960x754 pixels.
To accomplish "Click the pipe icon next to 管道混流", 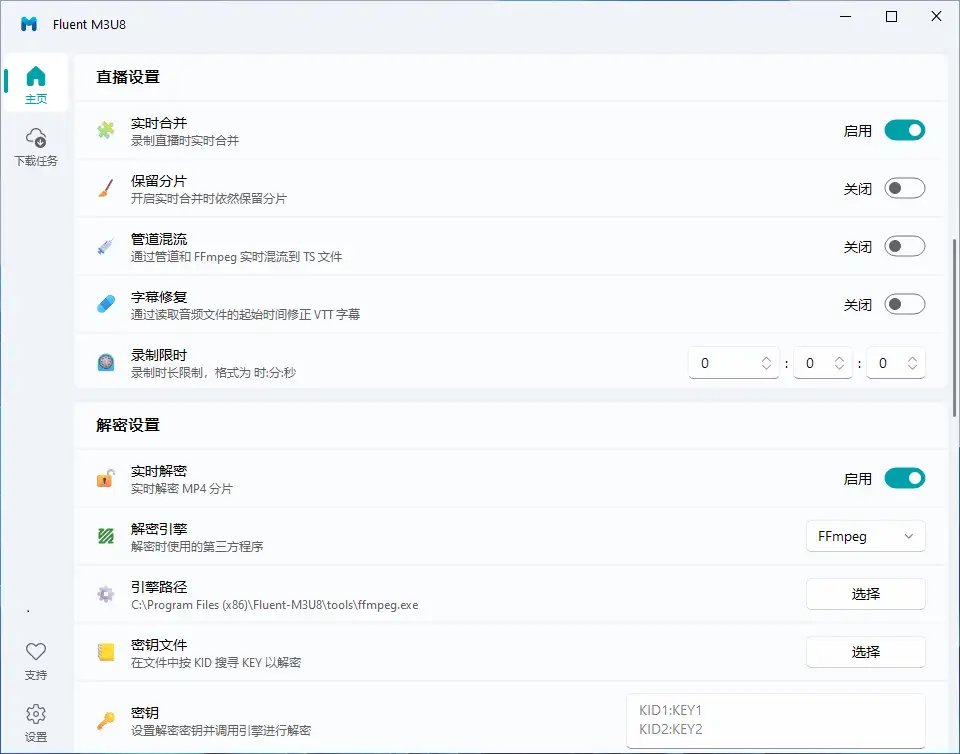I will click(106, 245).
